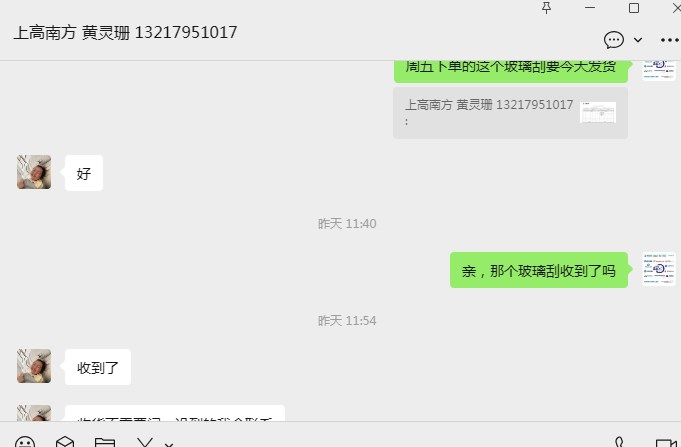Viewport: 681px width, 447px height.
Task: Click the chat title 上高南方 黄灵珊 13217951017
Action: coord(125,33)
